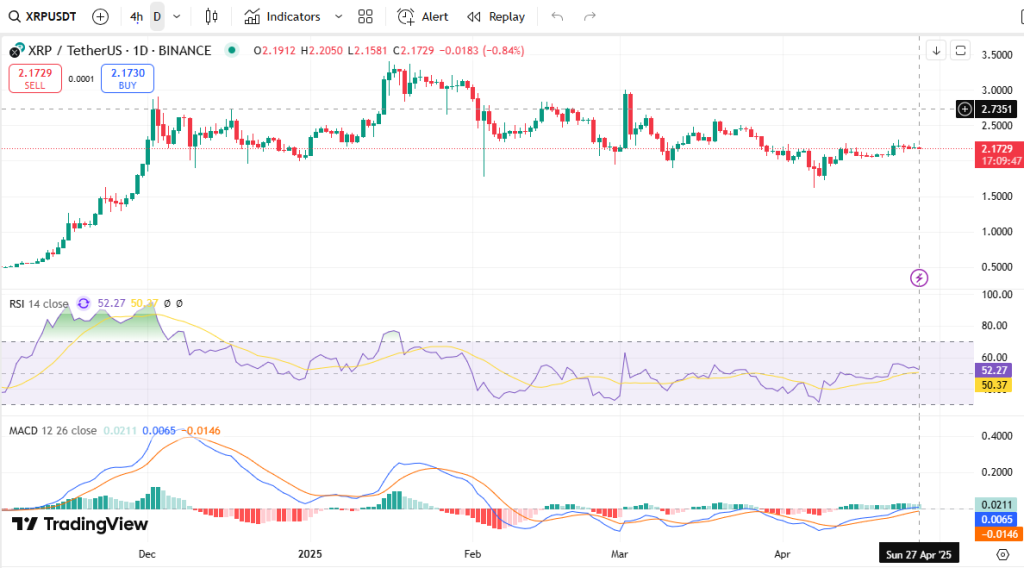
Task: Click the 2.1729 SELL button
Action: (x=35, y=78)
